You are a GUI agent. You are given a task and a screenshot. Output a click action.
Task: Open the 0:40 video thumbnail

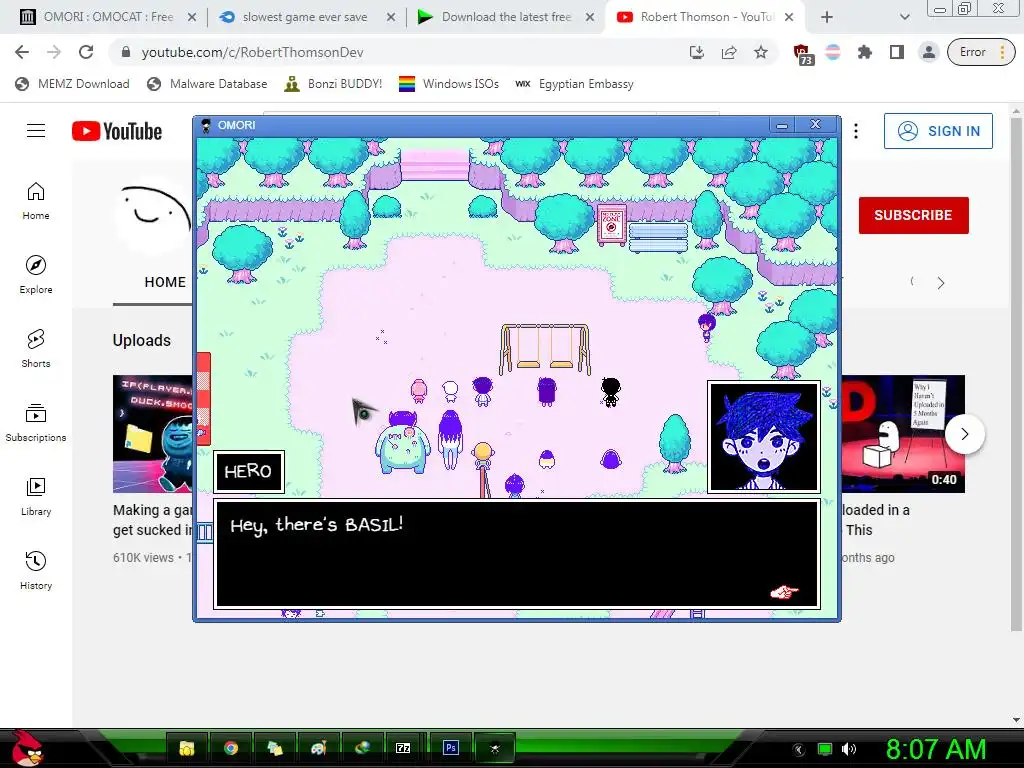click(903, 434)
